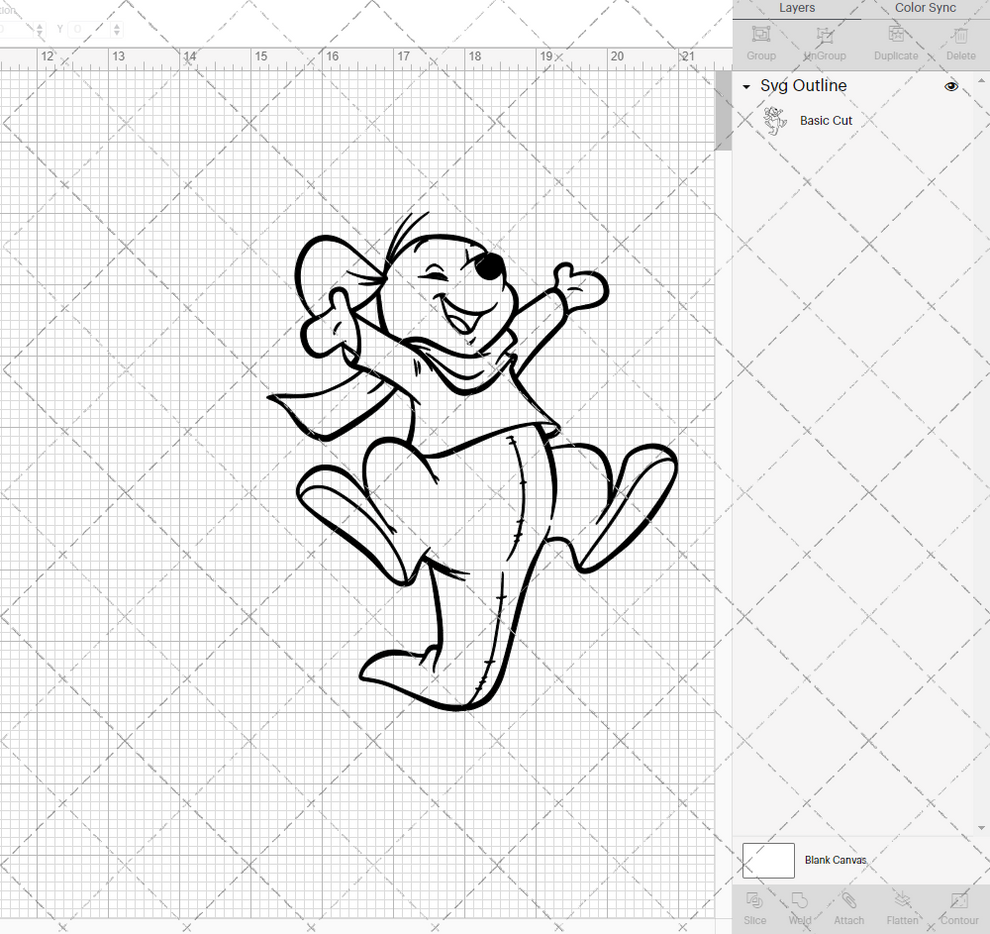Switch to the Layers tab
The height and width of the screenshot is (934, 990).
(x=797, y=8)
